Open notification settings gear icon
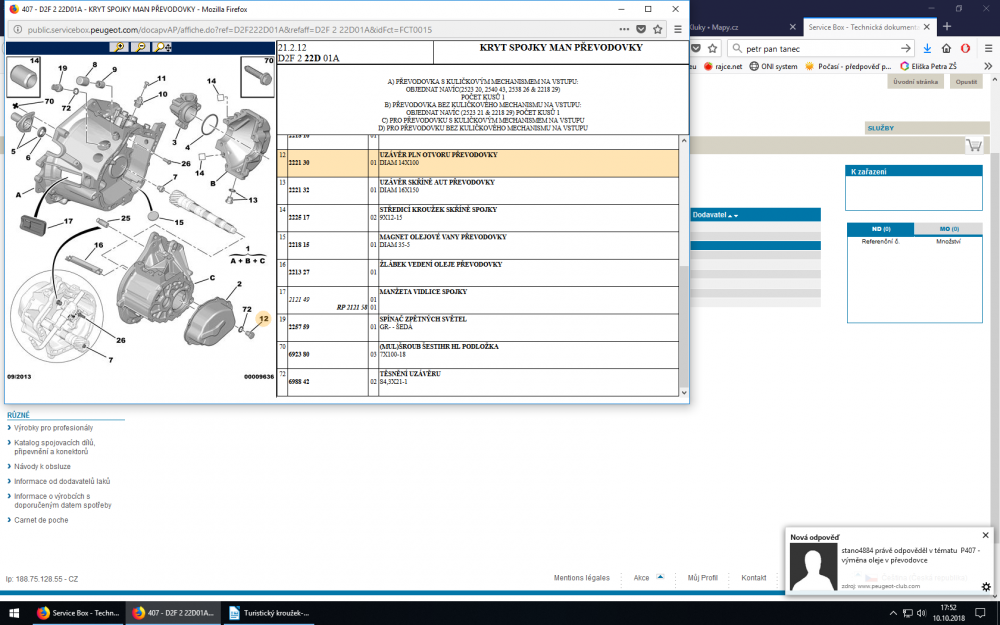1000x625 pixels. [986, 586]
